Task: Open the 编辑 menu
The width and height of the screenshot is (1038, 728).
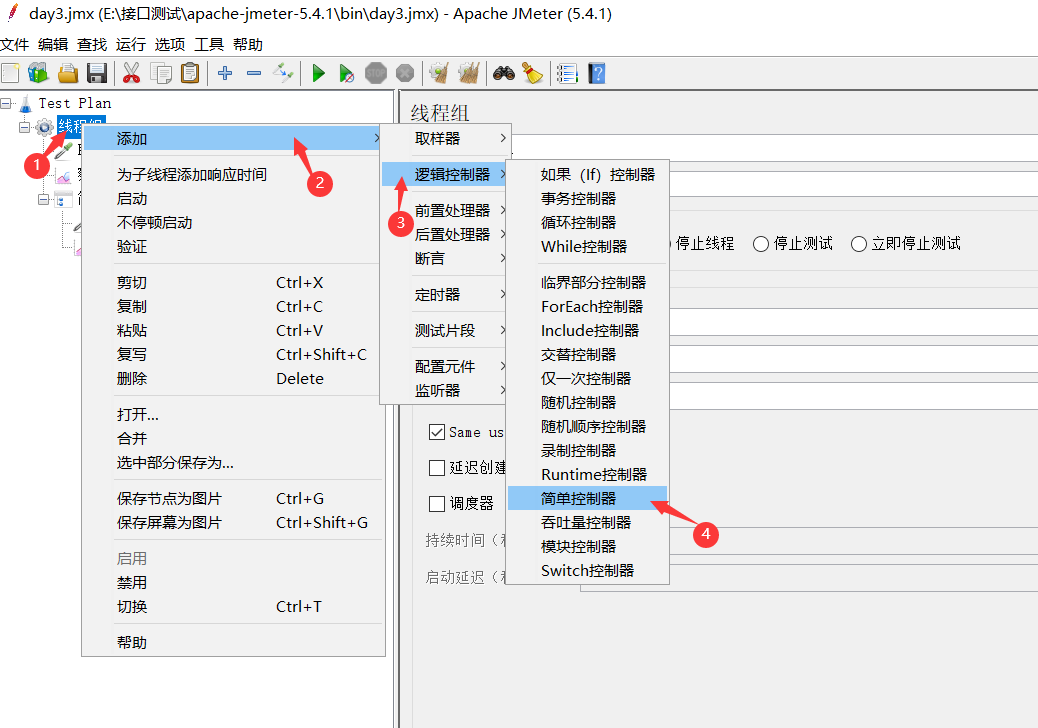Action: click(x=53, y=44)
